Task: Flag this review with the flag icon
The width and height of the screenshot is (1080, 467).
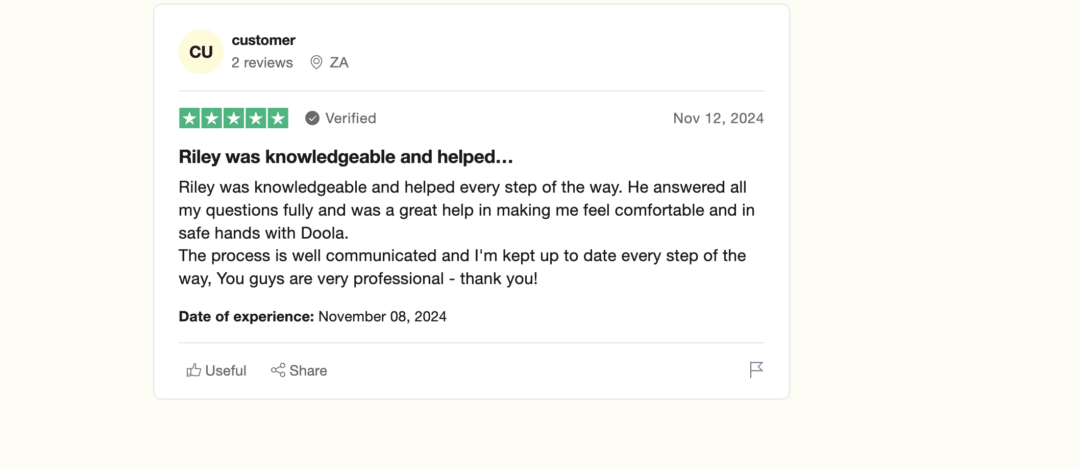Action: pyautogui.click(x=756, y=370)
